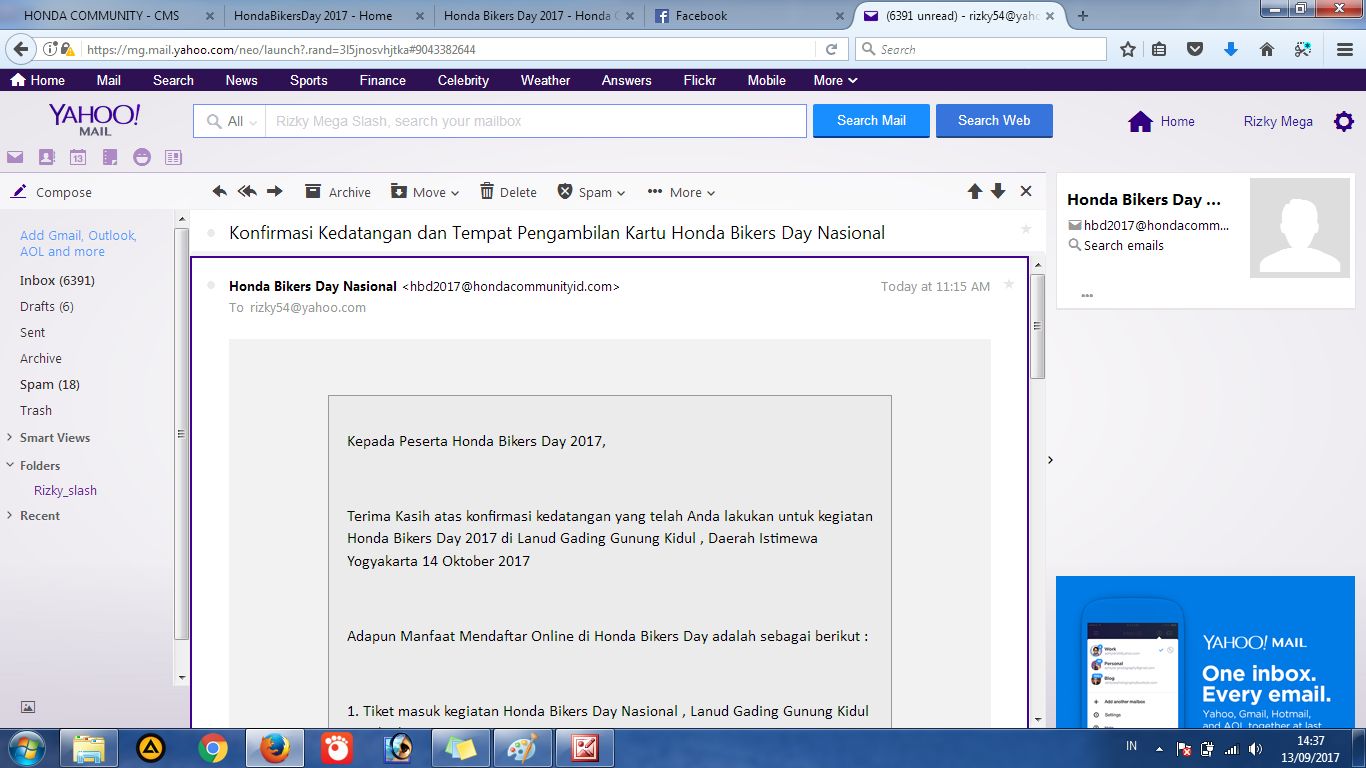Open the Spam dropdown

pos(591,192)
